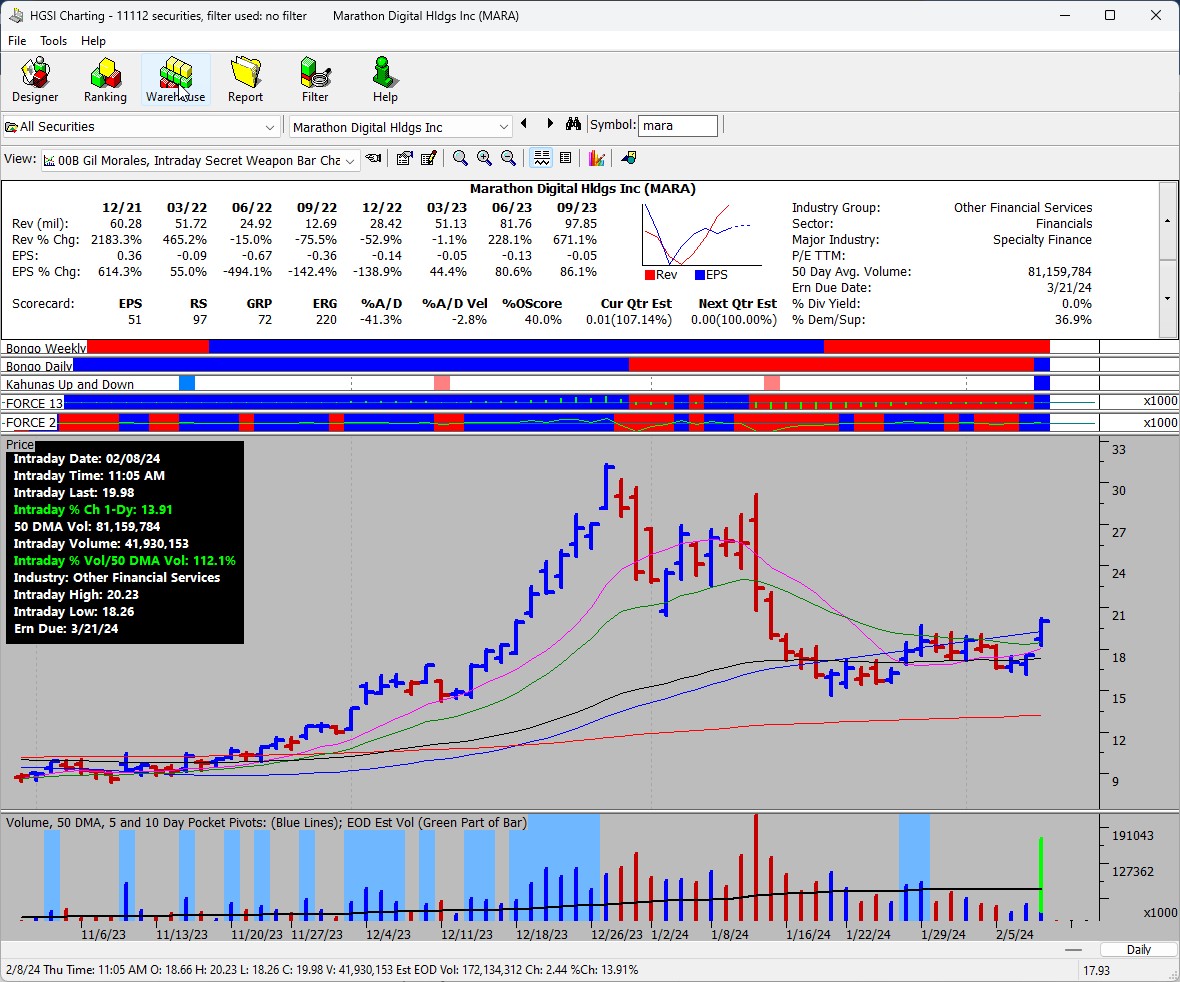Click the 09/23 revenue value 97.85
This screenshot has height=982, width=1180.
[x=580, y=223]
